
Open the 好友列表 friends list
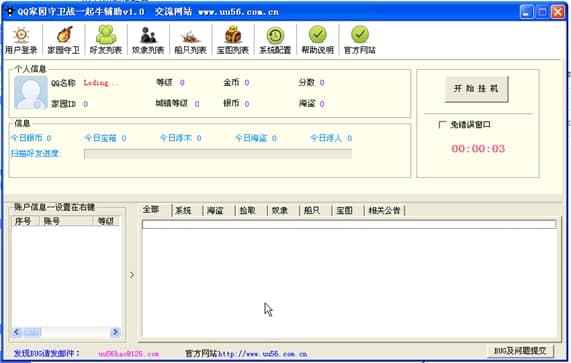[x=106, y=40]
